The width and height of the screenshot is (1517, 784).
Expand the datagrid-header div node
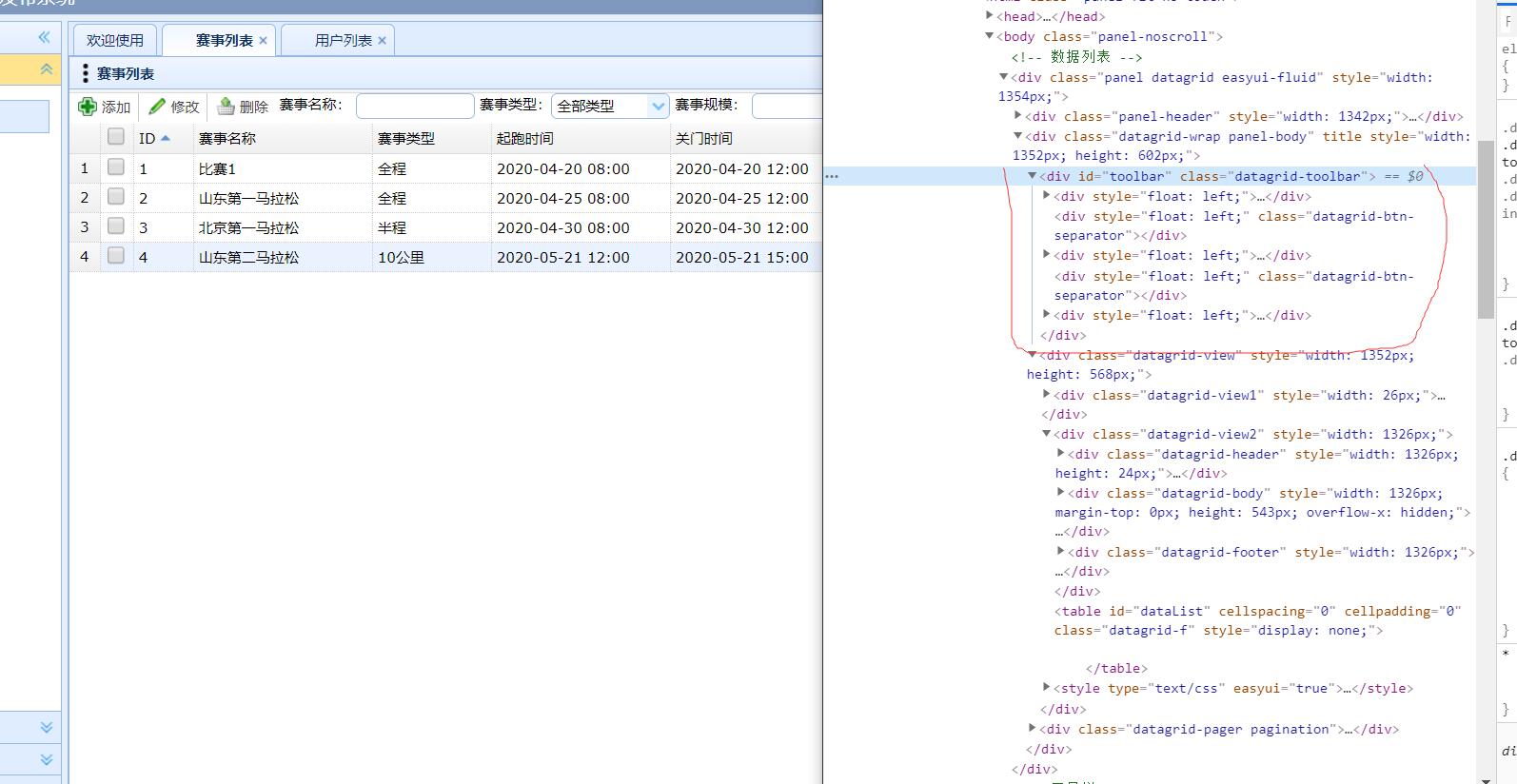click(x=1061, y=454)
